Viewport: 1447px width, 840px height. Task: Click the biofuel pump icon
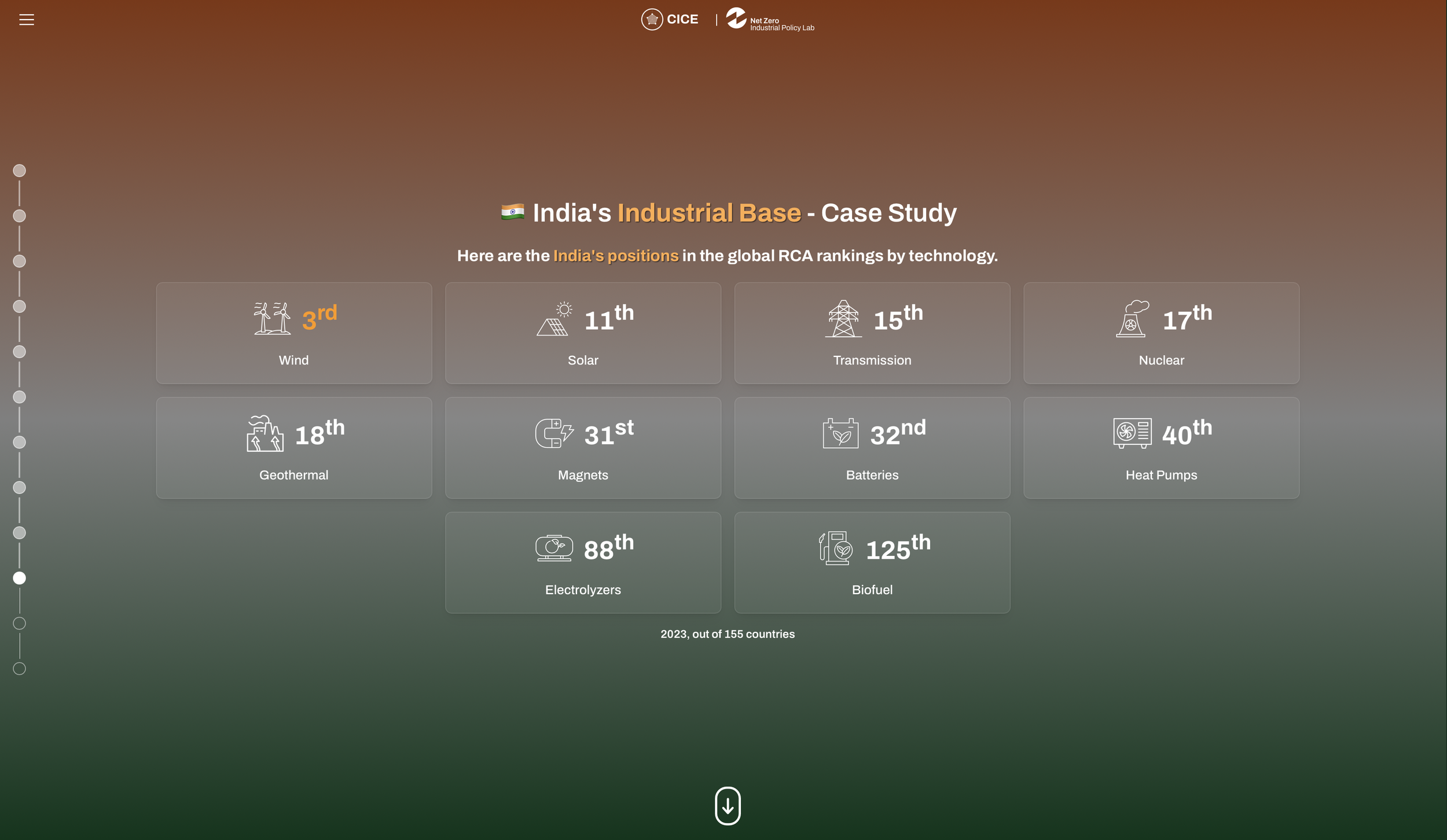(836, 548)
